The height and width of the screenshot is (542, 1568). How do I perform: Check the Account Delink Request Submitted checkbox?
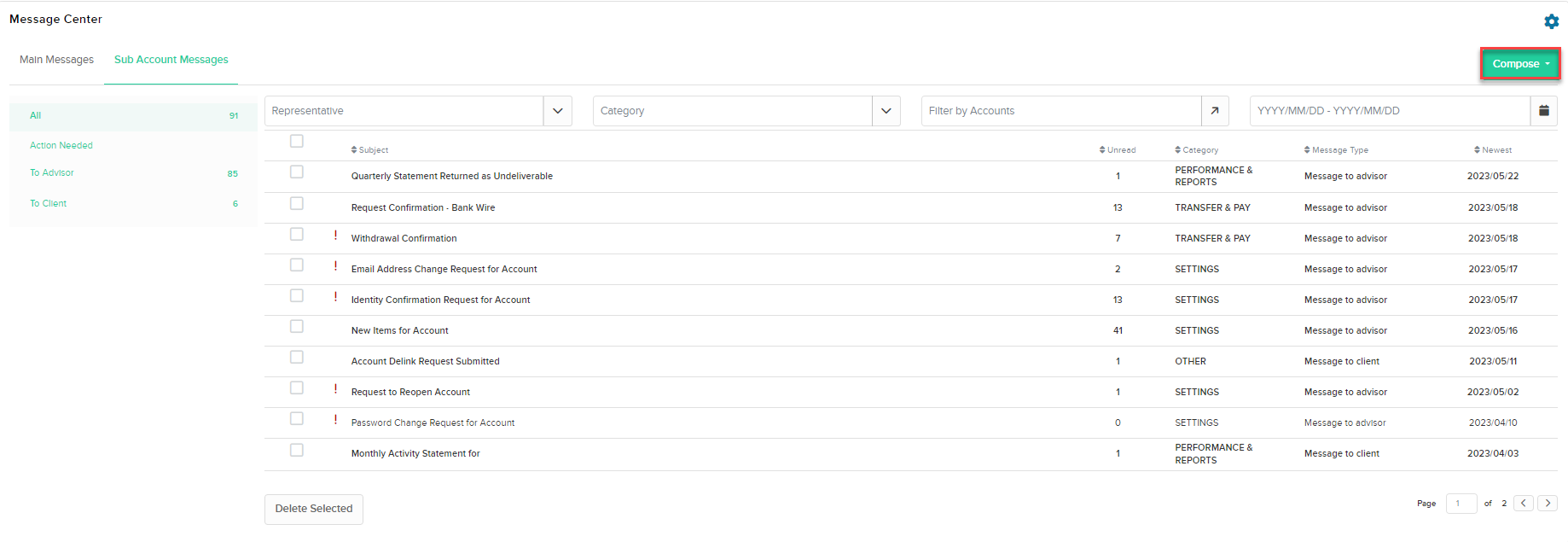point(297,357)
